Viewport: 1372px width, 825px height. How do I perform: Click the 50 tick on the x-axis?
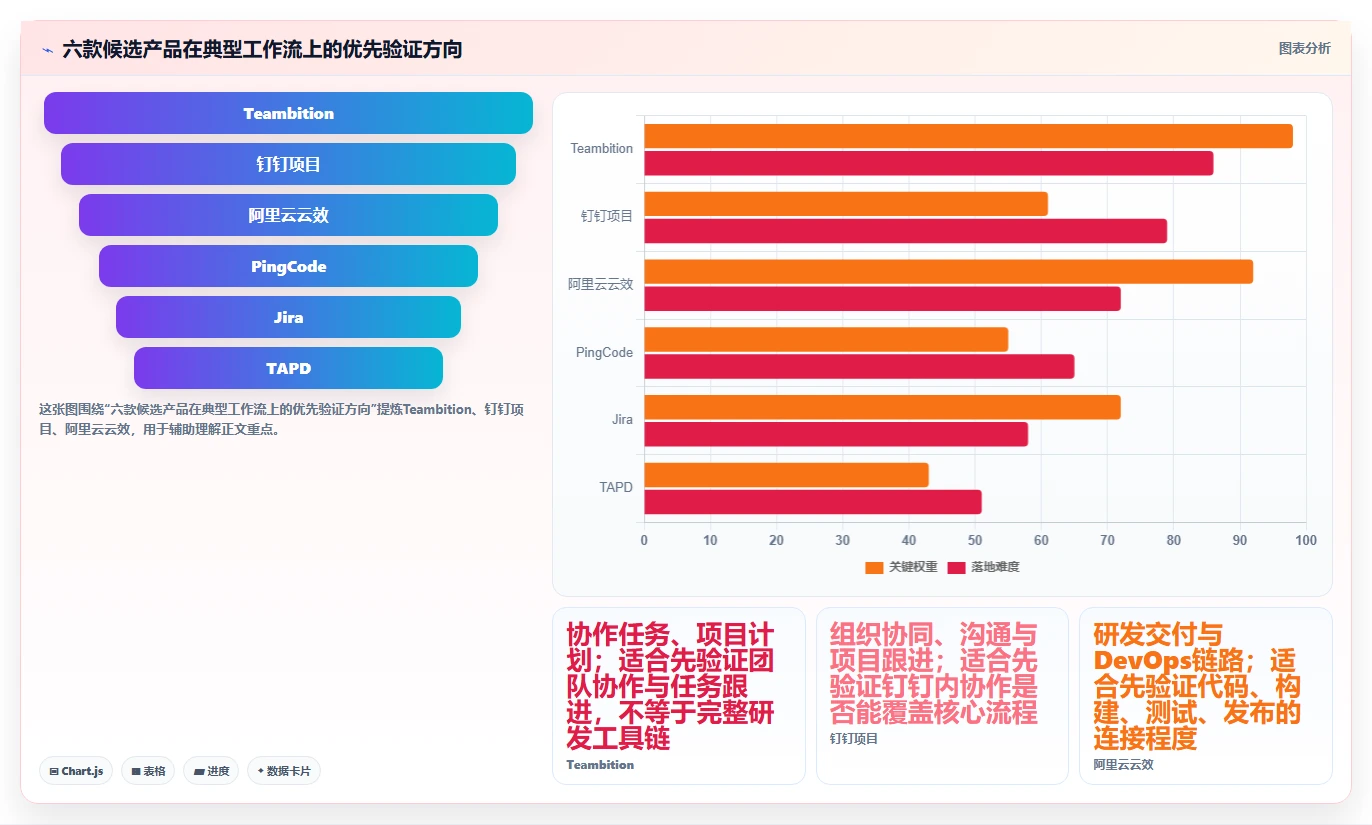(975, 540)
